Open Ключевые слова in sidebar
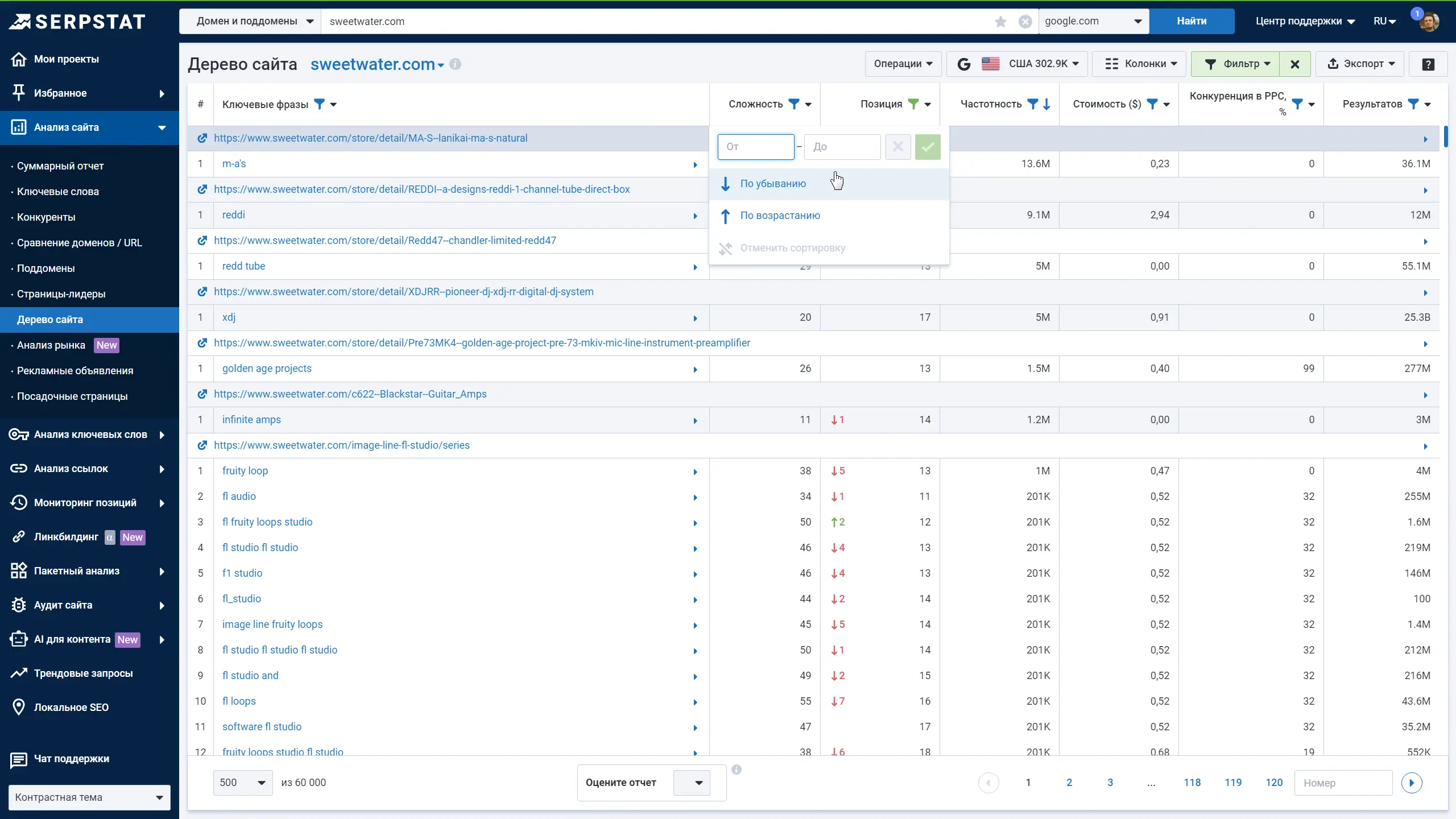The image size is (1456, 819). [x=58, y=192]
